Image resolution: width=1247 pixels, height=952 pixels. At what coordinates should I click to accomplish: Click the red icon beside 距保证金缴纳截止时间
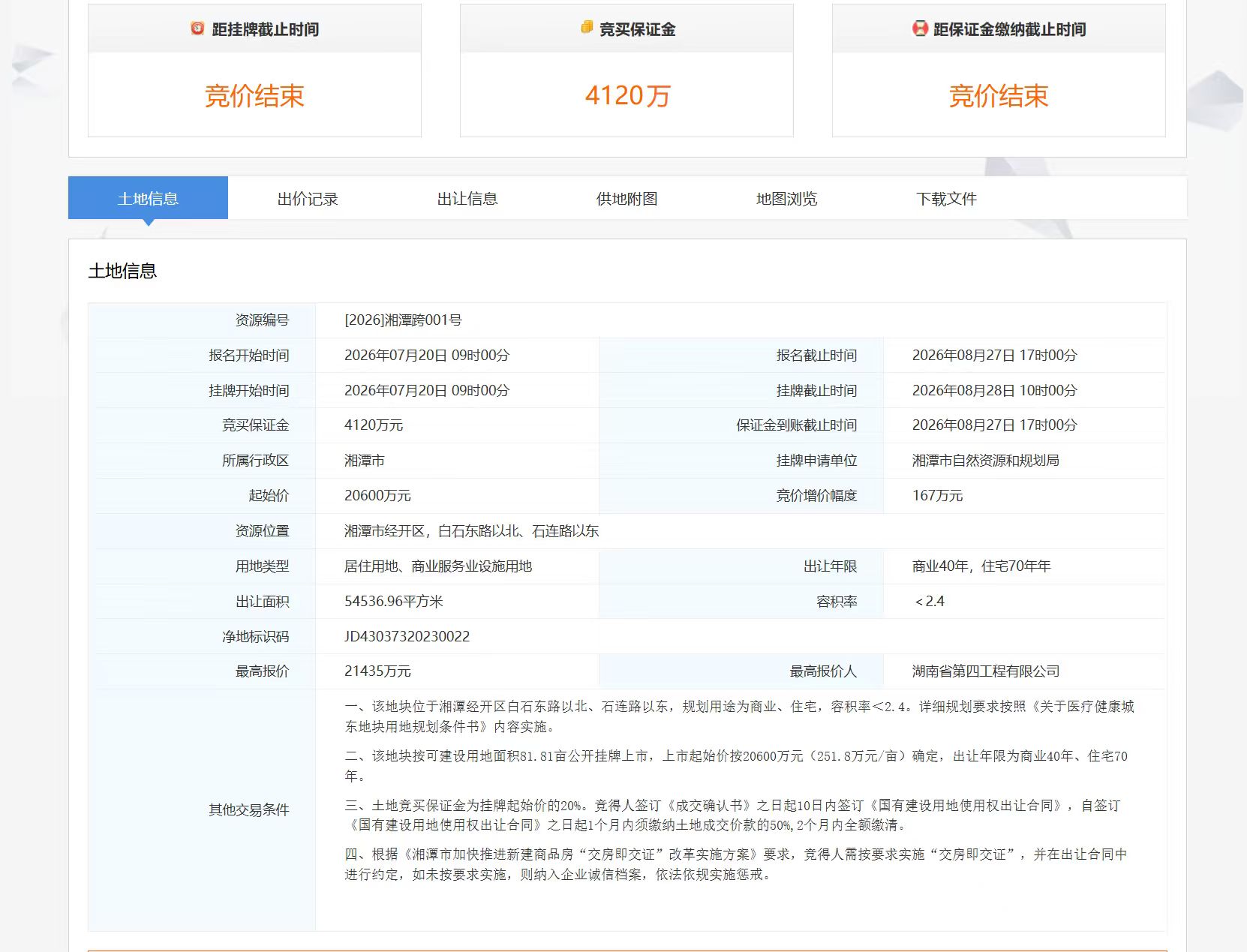[920, 29]
